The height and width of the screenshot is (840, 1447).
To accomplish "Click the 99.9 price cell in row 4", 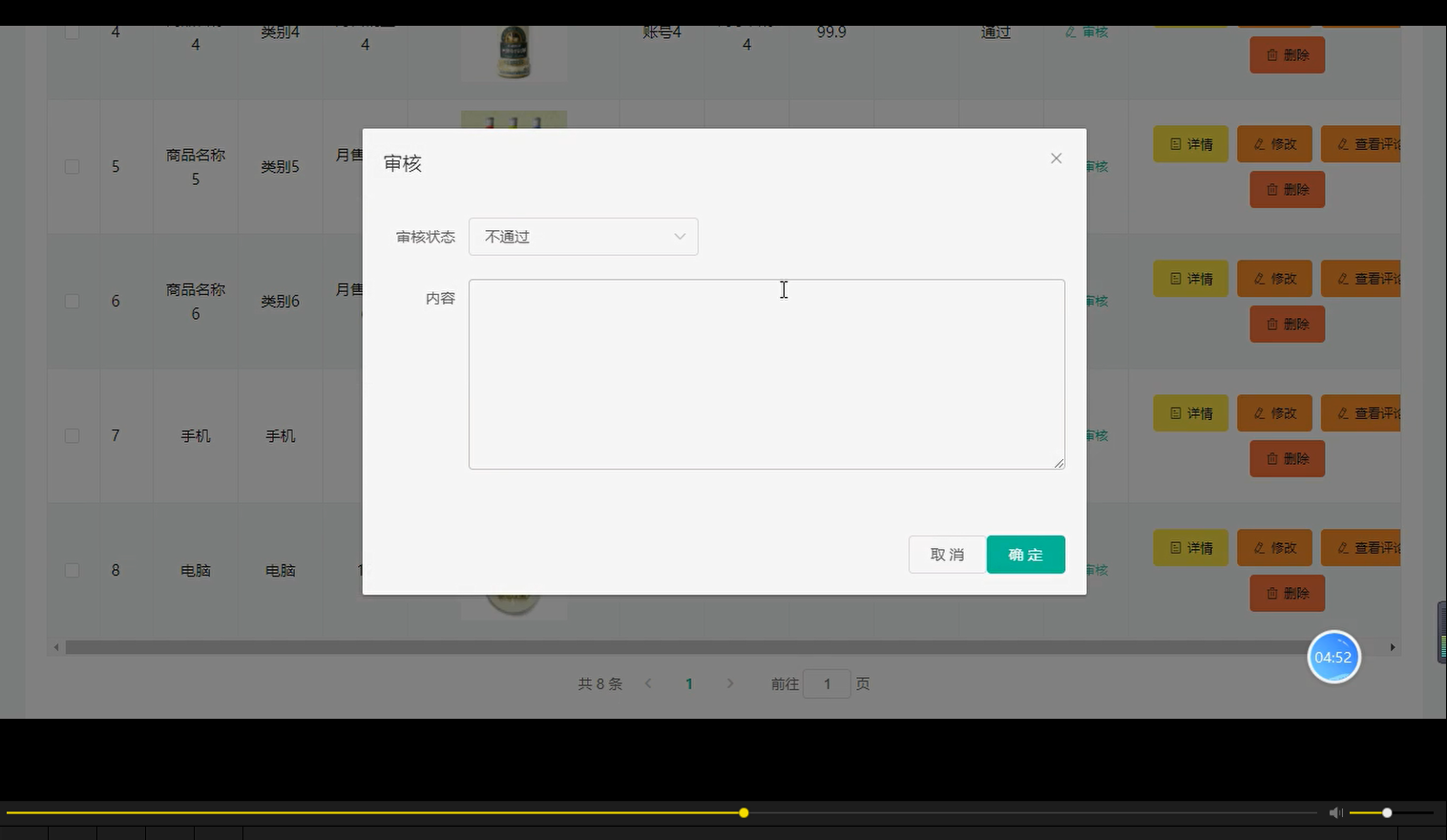I will (831, 32).
